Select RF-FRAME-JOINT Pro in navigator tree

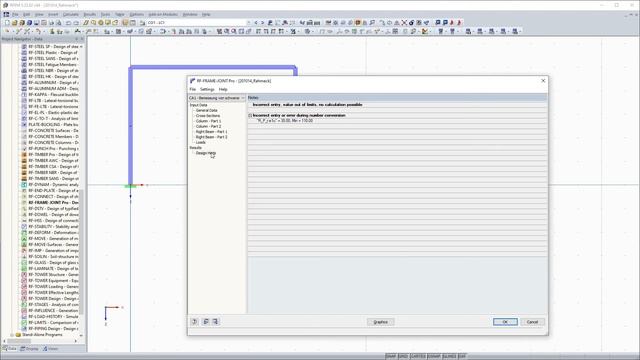click(x=53, y=202)
